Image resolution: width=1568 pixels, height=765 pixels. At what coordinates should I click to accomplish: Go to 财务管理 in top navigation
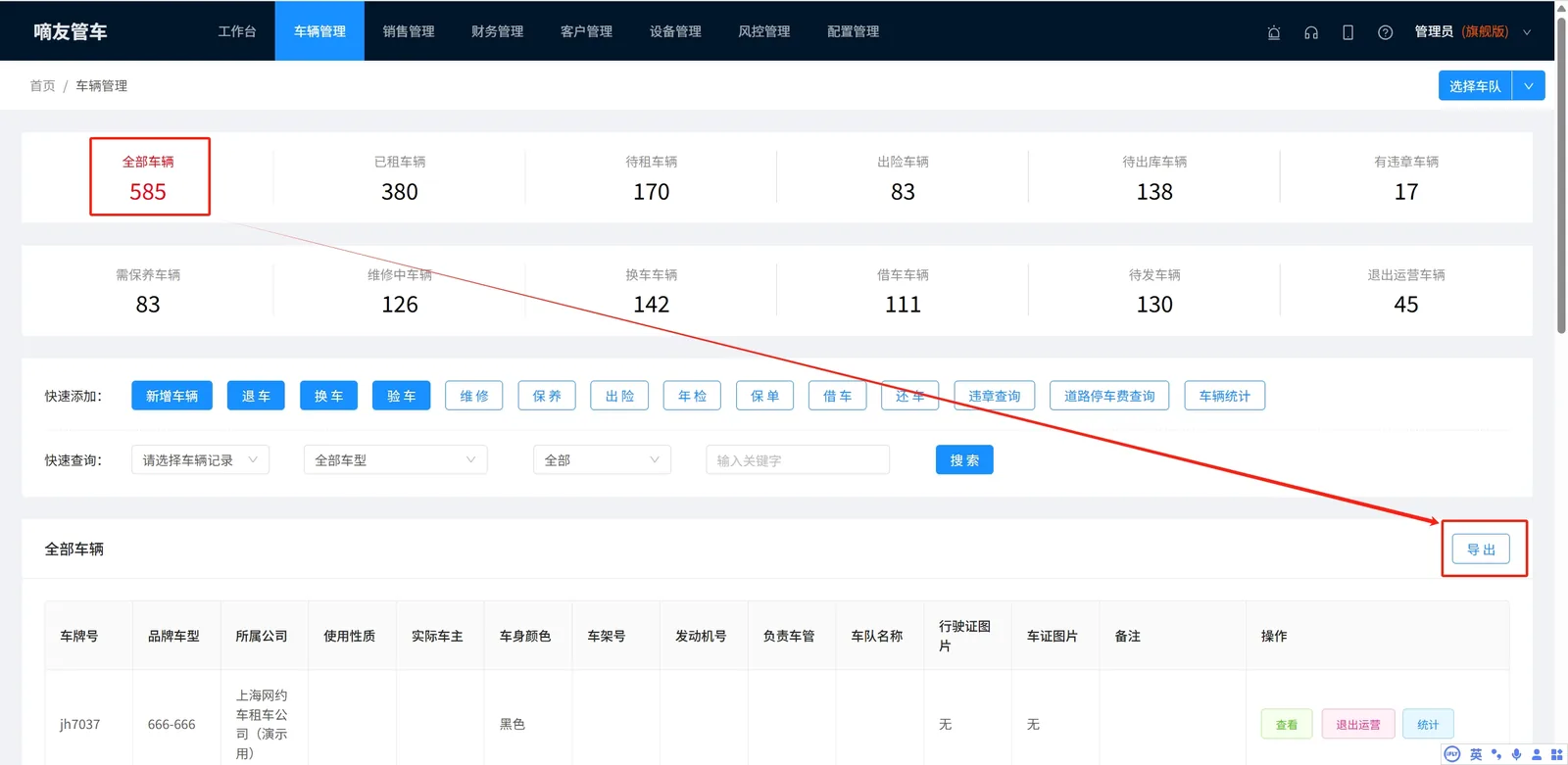(498, 31)
